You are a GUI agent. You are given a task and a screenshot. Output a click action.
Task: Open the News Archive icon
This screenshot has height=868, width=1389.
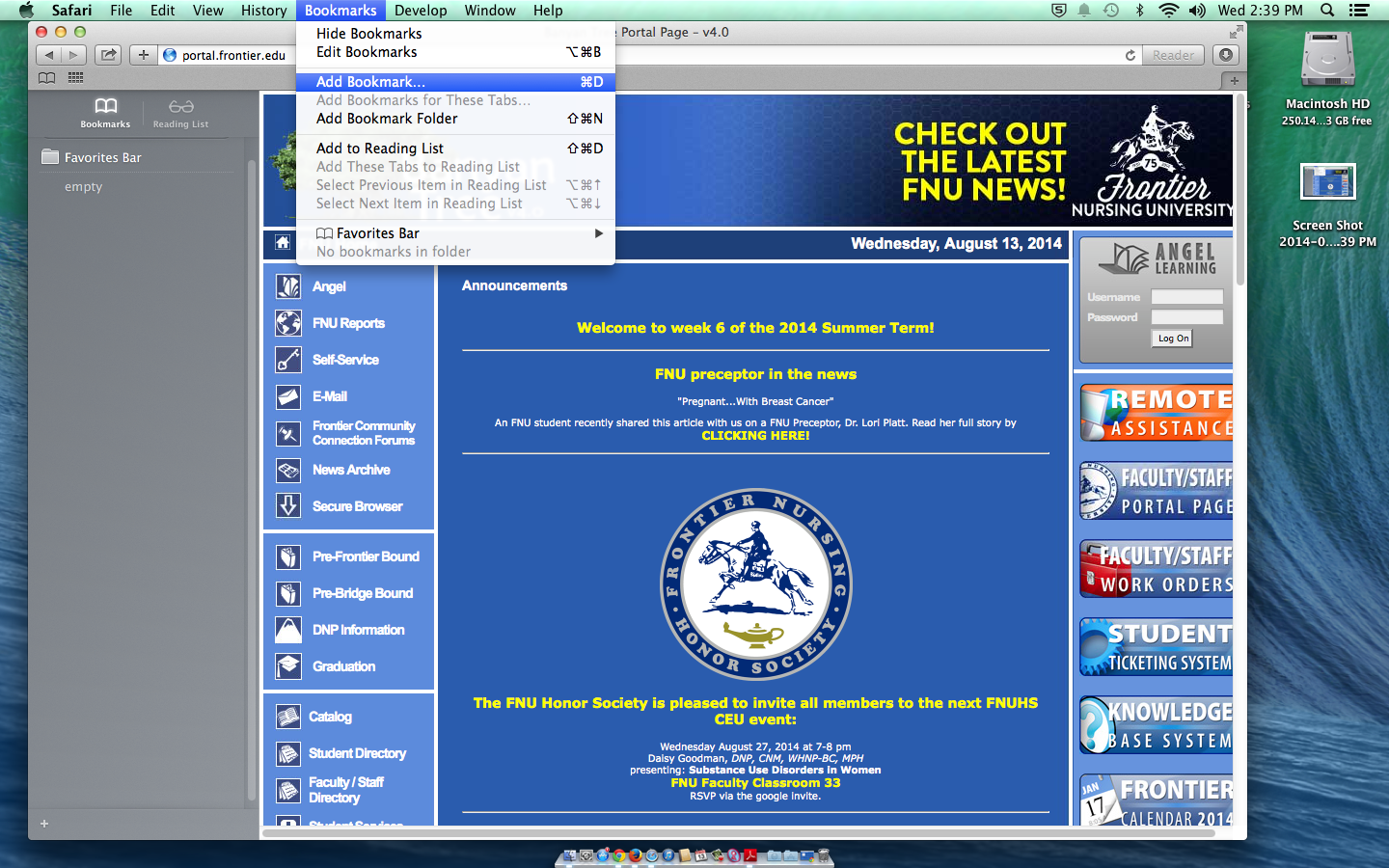pos(287,470)
